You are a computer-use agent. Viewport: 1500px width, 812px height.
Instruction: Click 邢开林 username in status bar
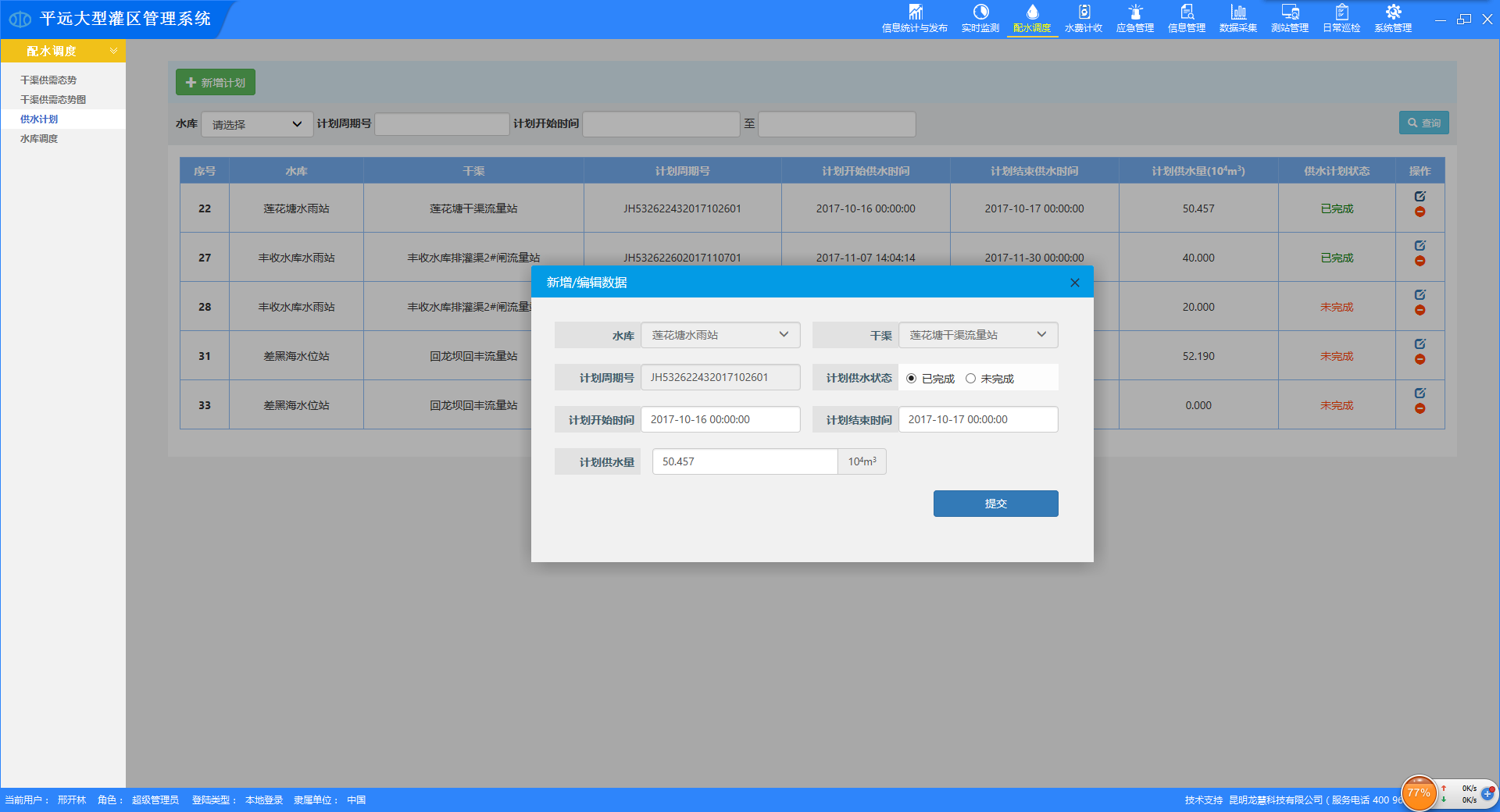pos(71,800)
